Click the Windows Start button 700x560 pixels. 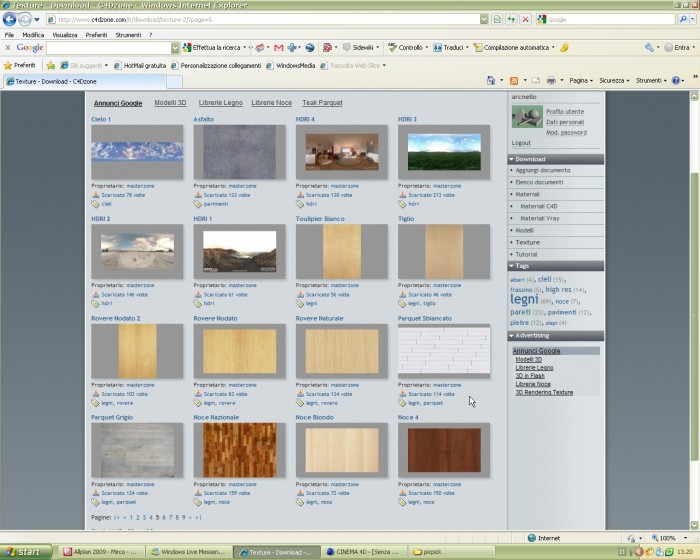click(25, 552)
